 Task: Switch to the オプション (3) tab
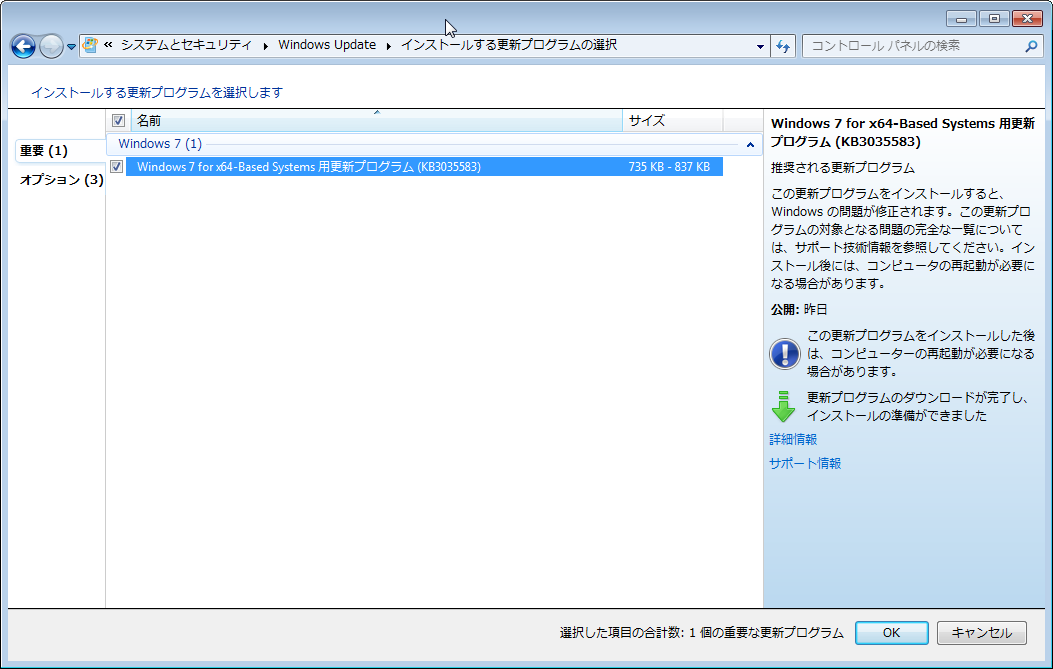pos(61,179)
